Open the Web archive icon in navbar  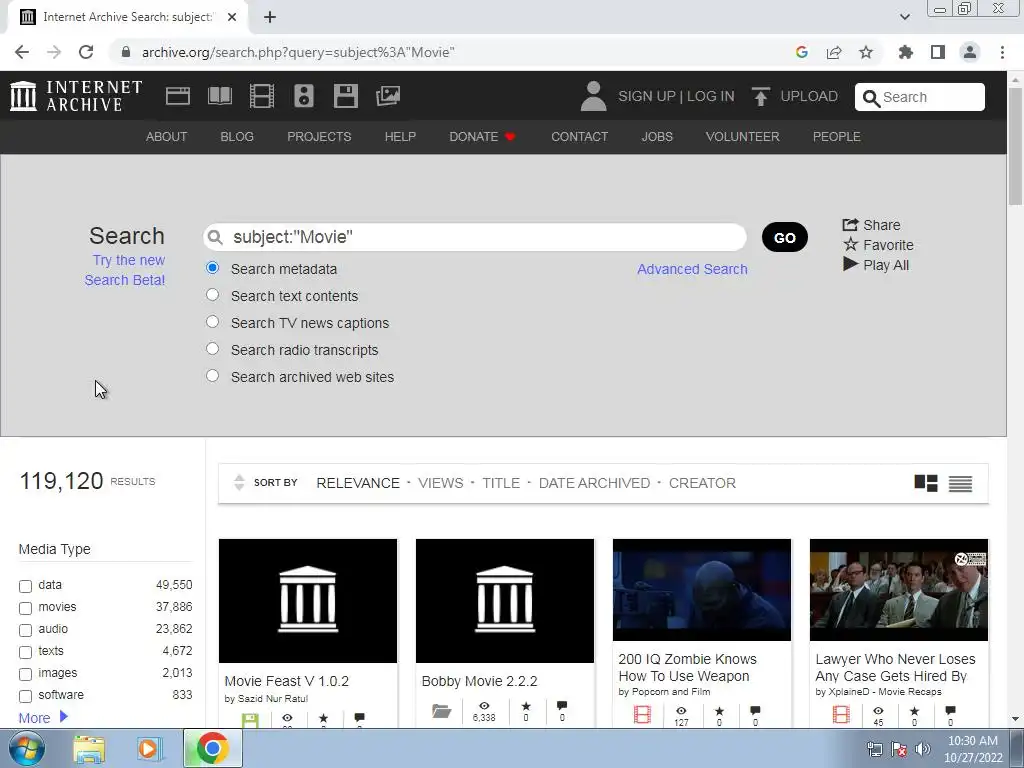[x=178, y=96]
